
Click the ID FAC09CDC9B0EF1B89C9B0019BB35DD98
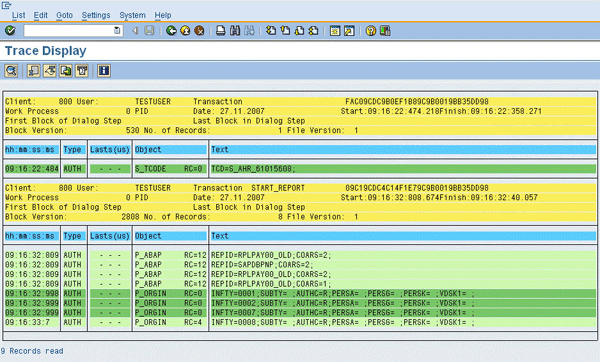[417, 101]
